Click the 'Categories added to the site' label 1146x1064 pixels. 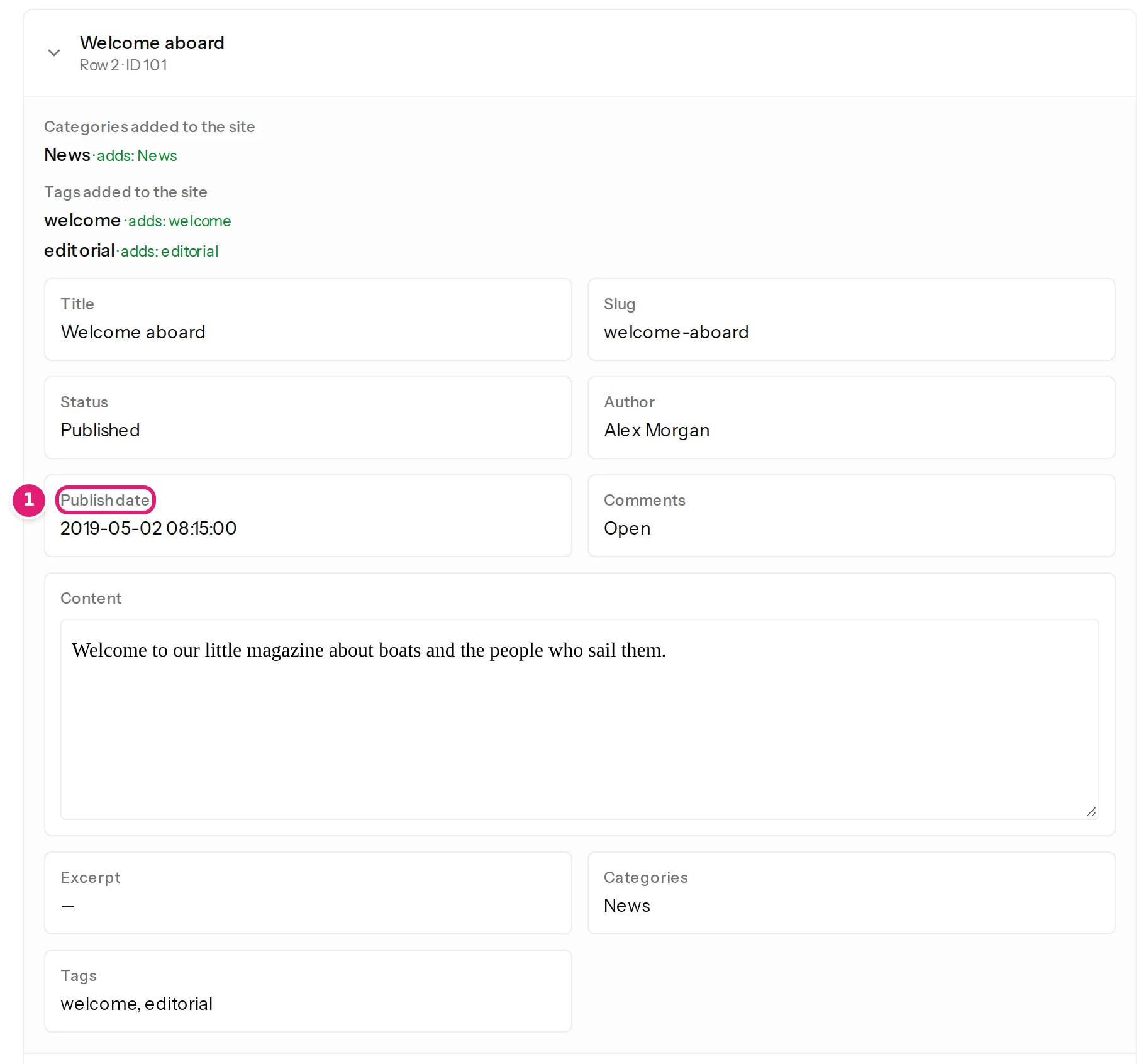pos(150,126)
